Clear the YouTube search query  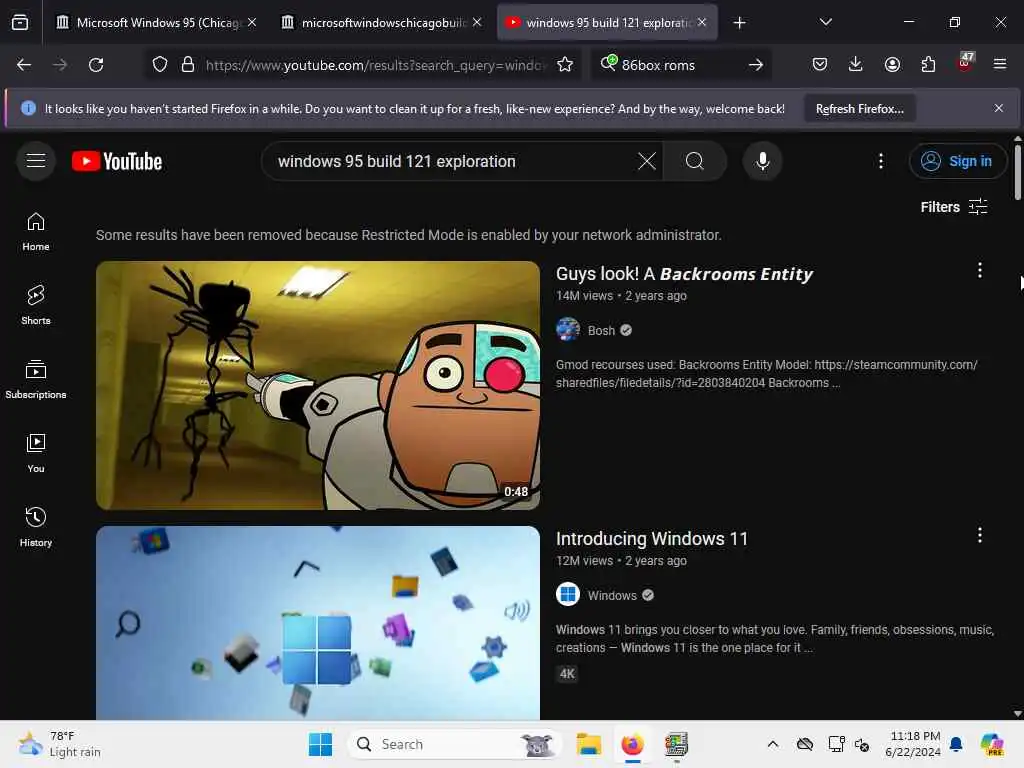[x=647, y=161]
